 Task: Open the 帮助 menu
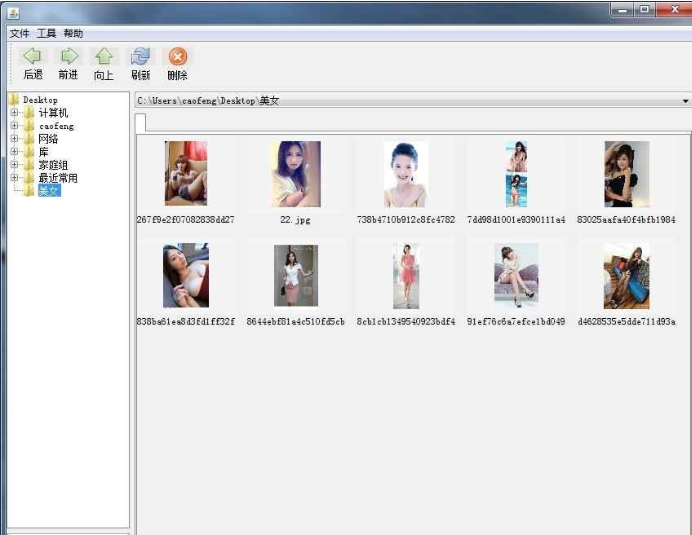(73, 34)
